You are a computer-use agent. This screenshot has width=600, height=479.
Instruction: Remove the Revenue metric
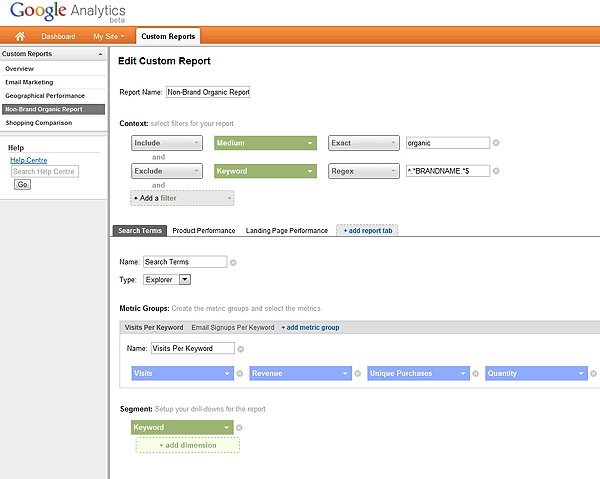pyautogui.click(x=357, y=374)
